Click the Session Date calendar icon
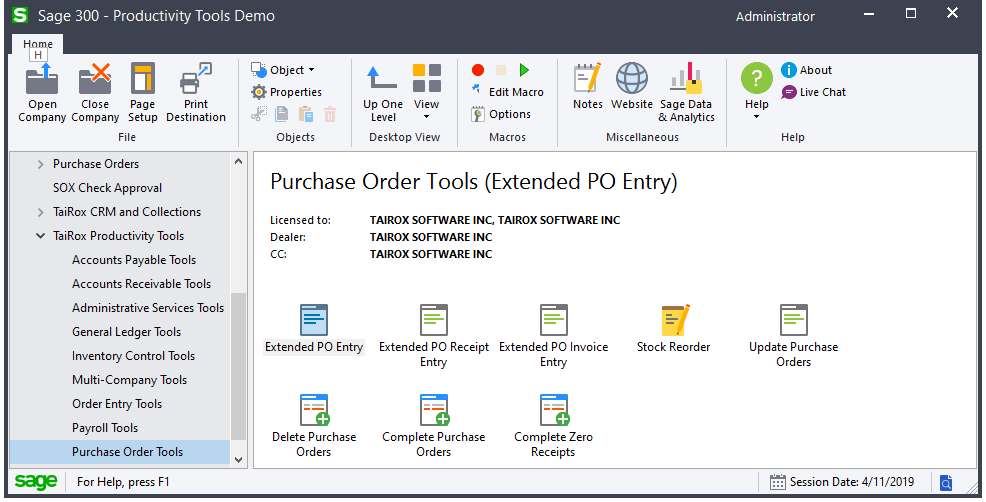Screen dimensions: 986x502 [778, 482]
